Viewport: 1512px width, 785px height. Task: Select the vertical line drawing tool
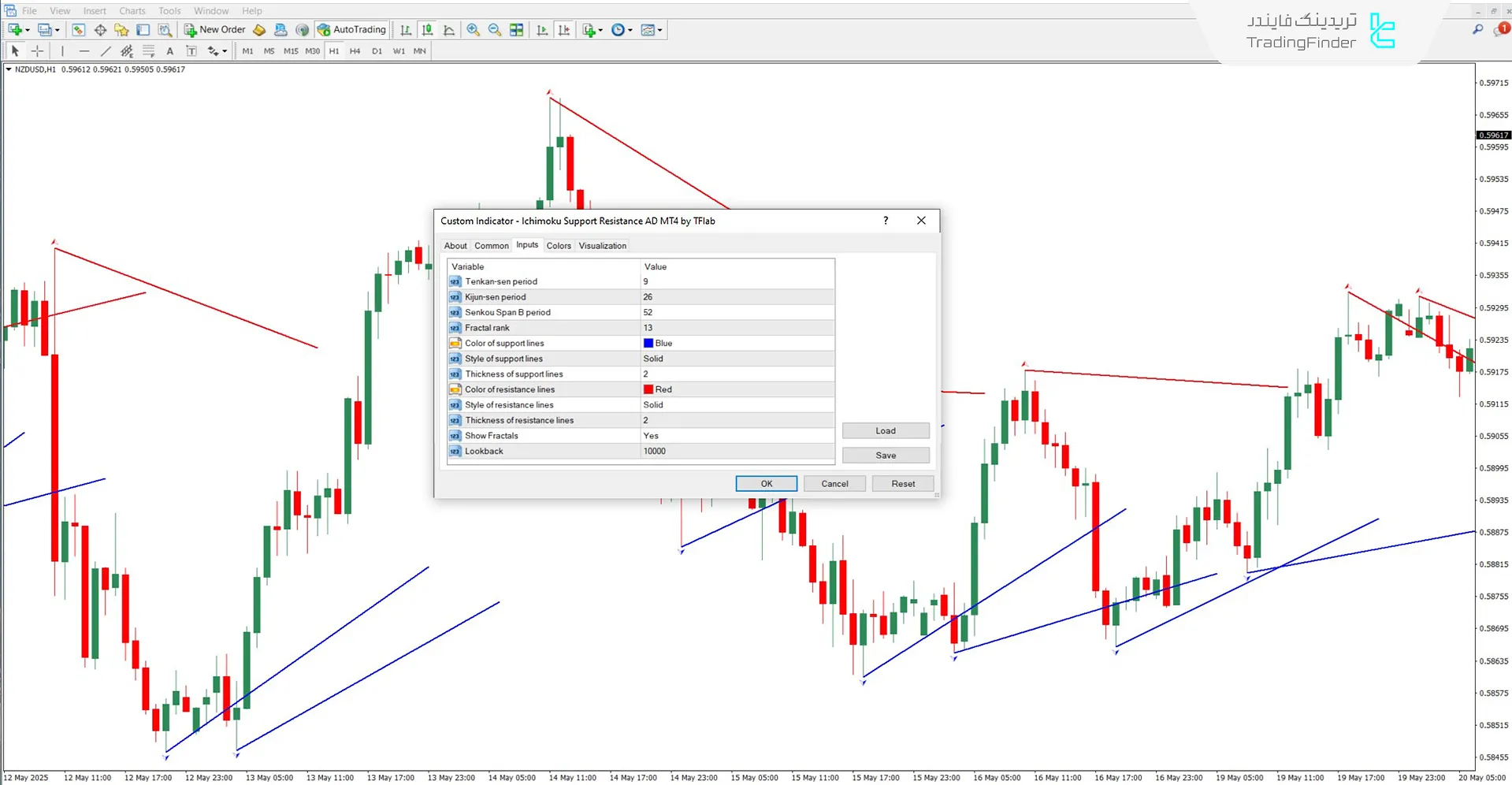62,51
